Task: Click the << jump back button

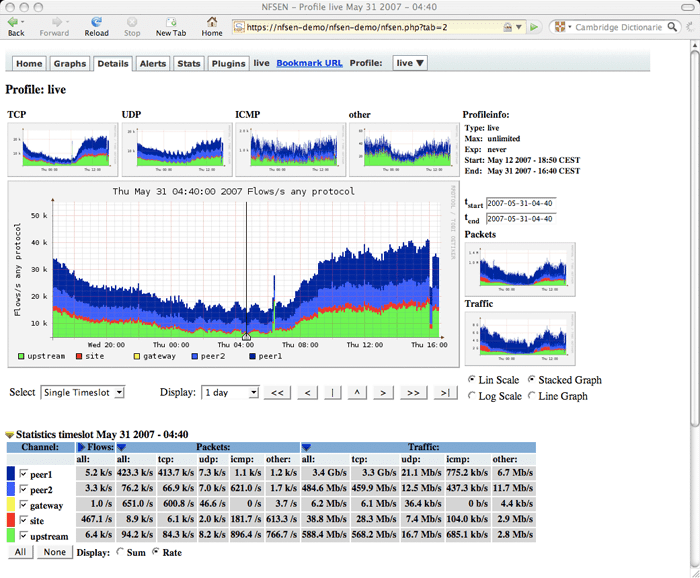Action: tap(277, 393)
